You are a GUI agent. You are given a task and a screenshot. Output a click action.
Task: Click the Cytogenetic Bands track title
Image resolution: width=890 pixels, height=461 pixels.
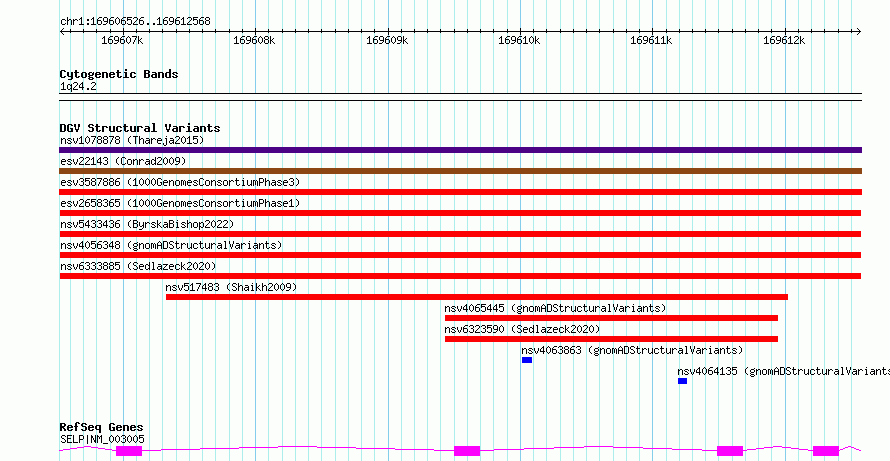click(119, 74)
